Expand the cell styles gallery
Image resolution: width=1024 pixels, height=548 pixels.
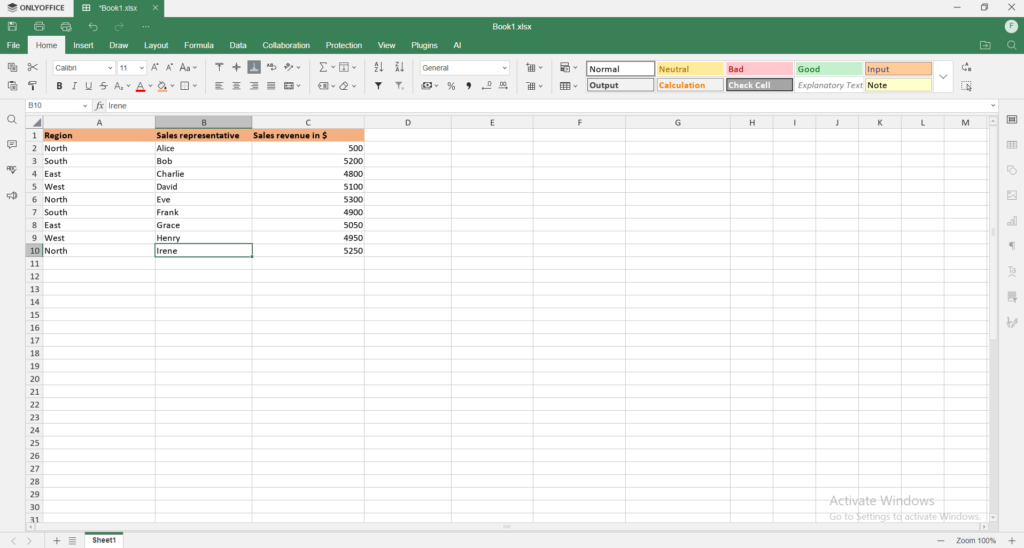[x=943, y=76]
